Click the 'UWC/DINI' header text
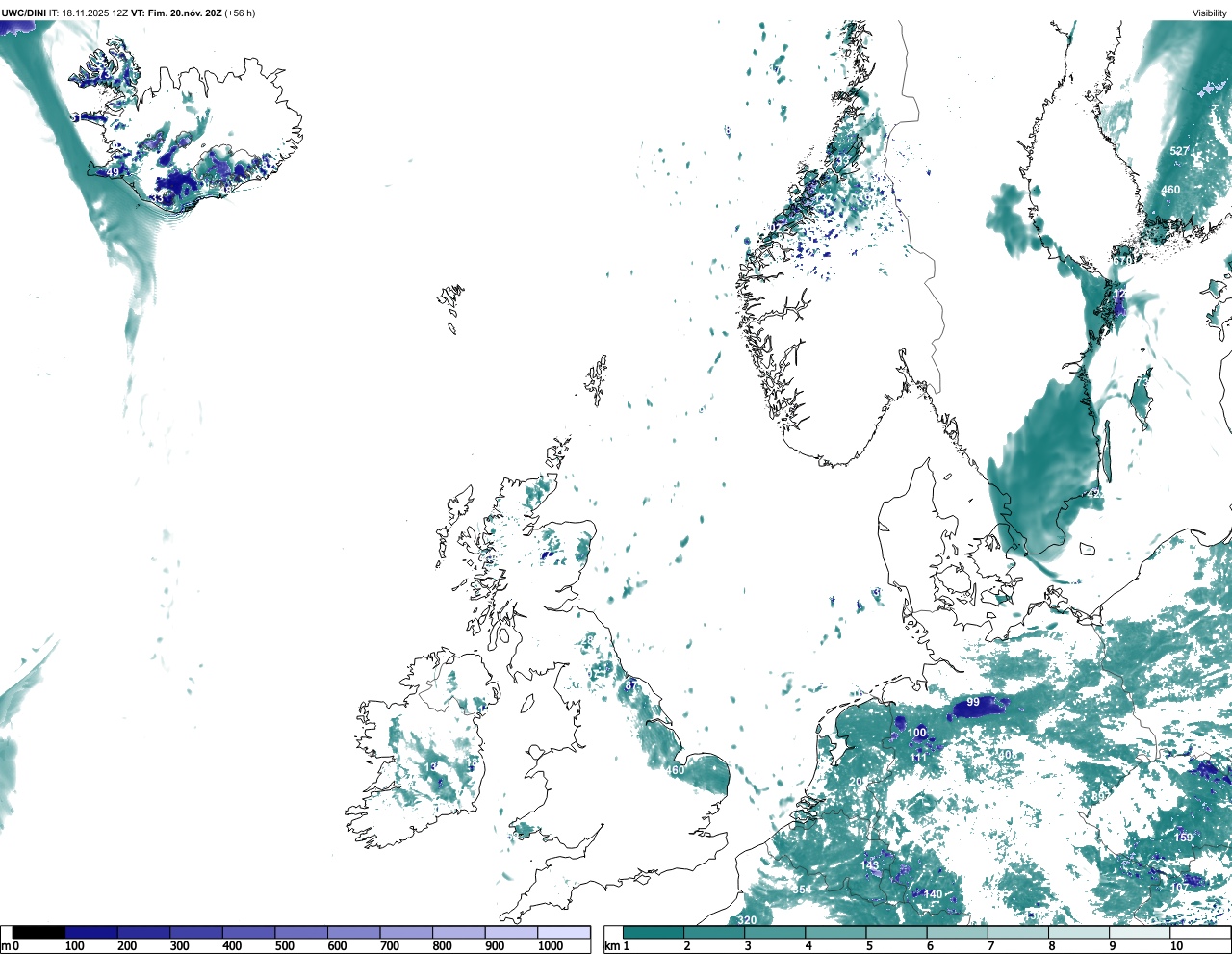Screen dimensions: 1232x954 pyautogui.click(x=24, y=13)
